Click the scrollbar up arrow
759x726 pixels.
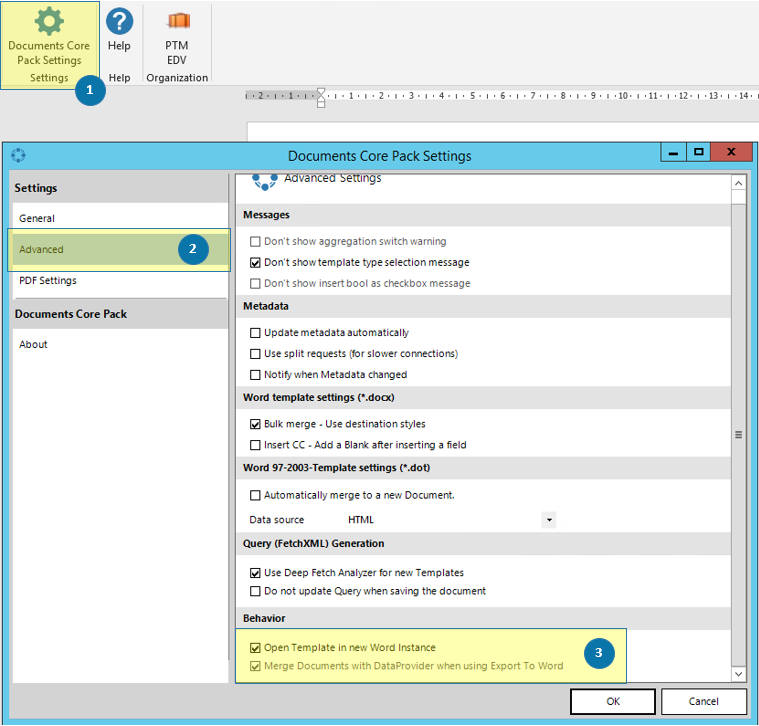(x=738, y=183)
